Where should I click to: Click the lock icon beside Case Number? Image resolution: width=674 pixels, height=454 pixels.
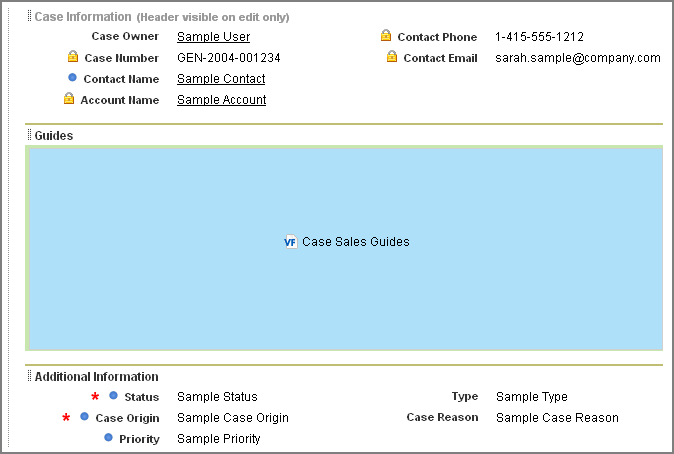tap(73, 56)
